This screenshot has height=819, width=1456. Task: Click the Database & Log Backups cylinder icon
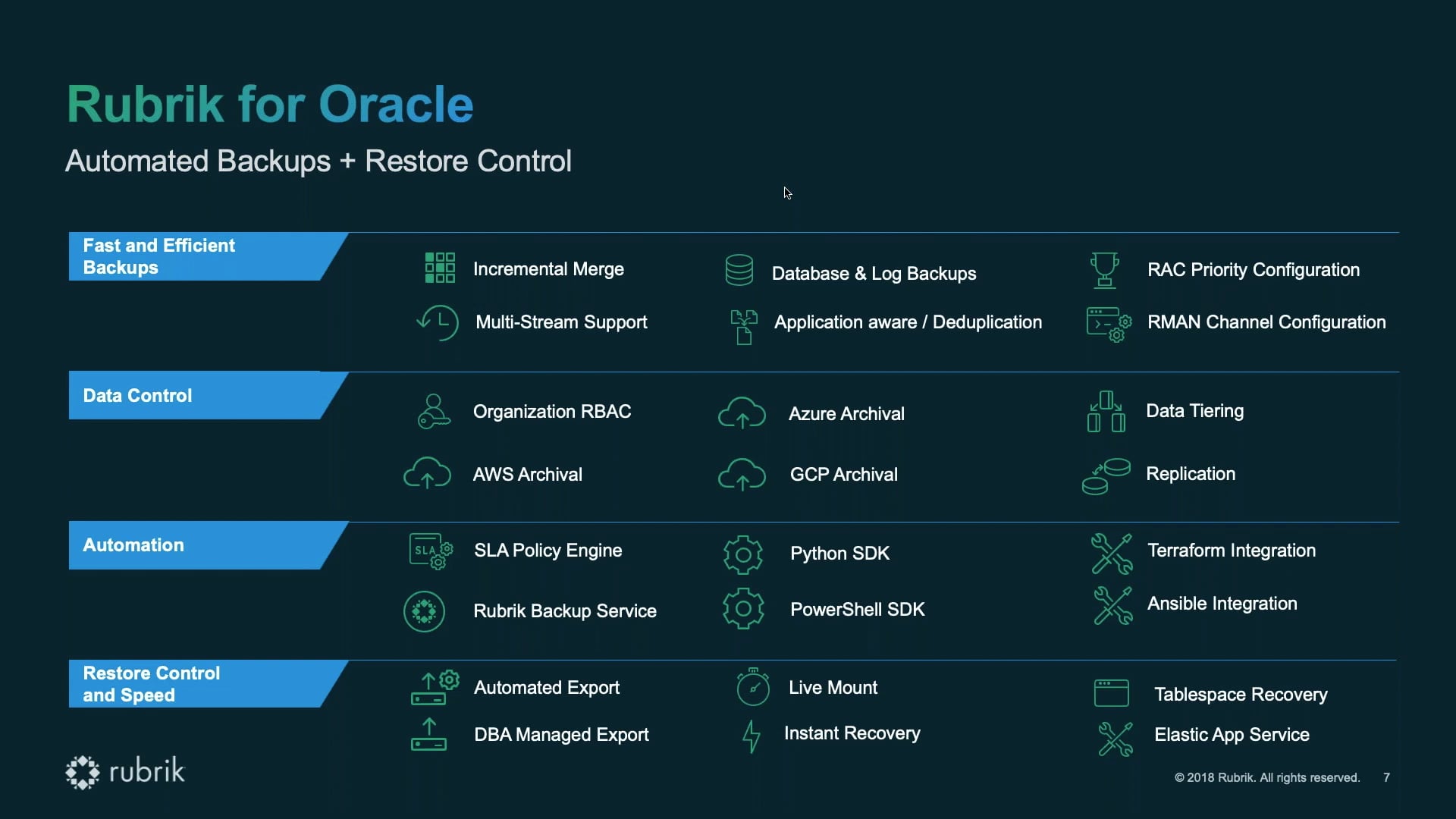point(739,270)
